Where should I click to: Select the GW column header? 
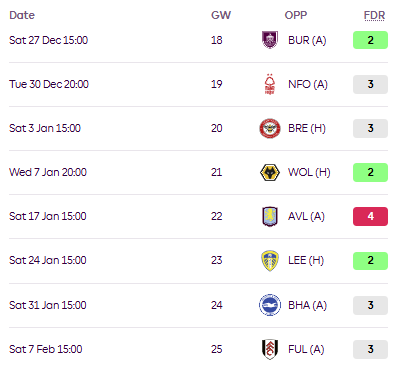coord(221,15)
